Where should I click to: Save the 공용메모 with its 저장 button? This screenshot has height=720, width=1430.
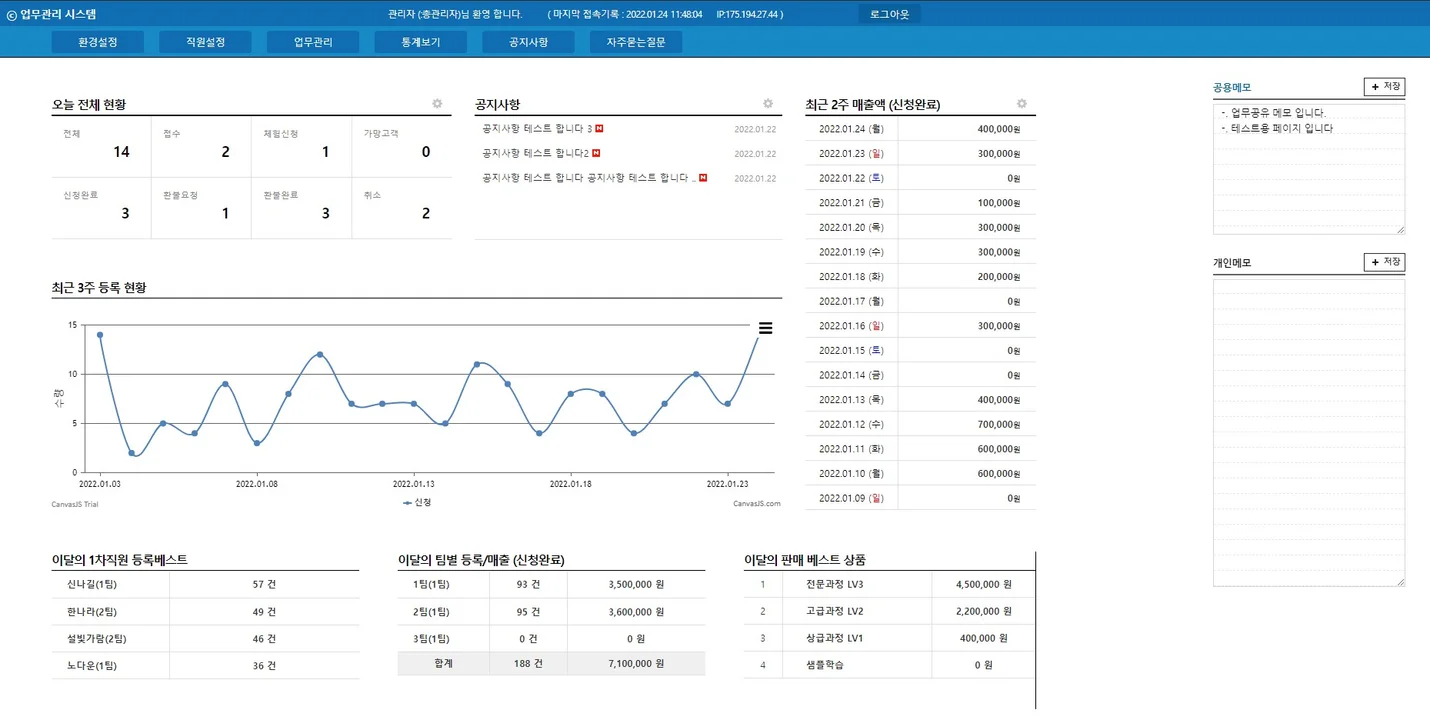coord(1385,87)
